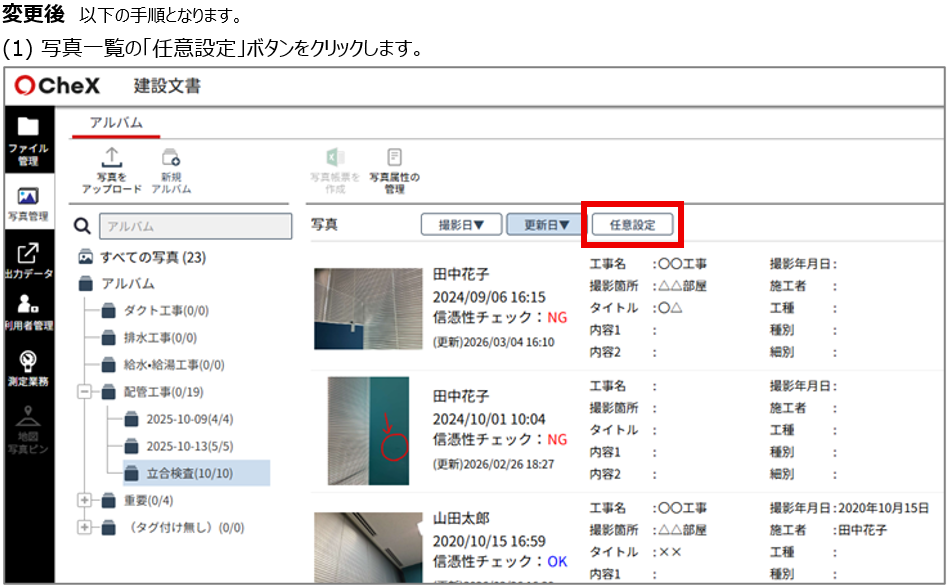Expand the （タグ付け無し） node
This screenshot has height=587, width=949.
(85, 527)
